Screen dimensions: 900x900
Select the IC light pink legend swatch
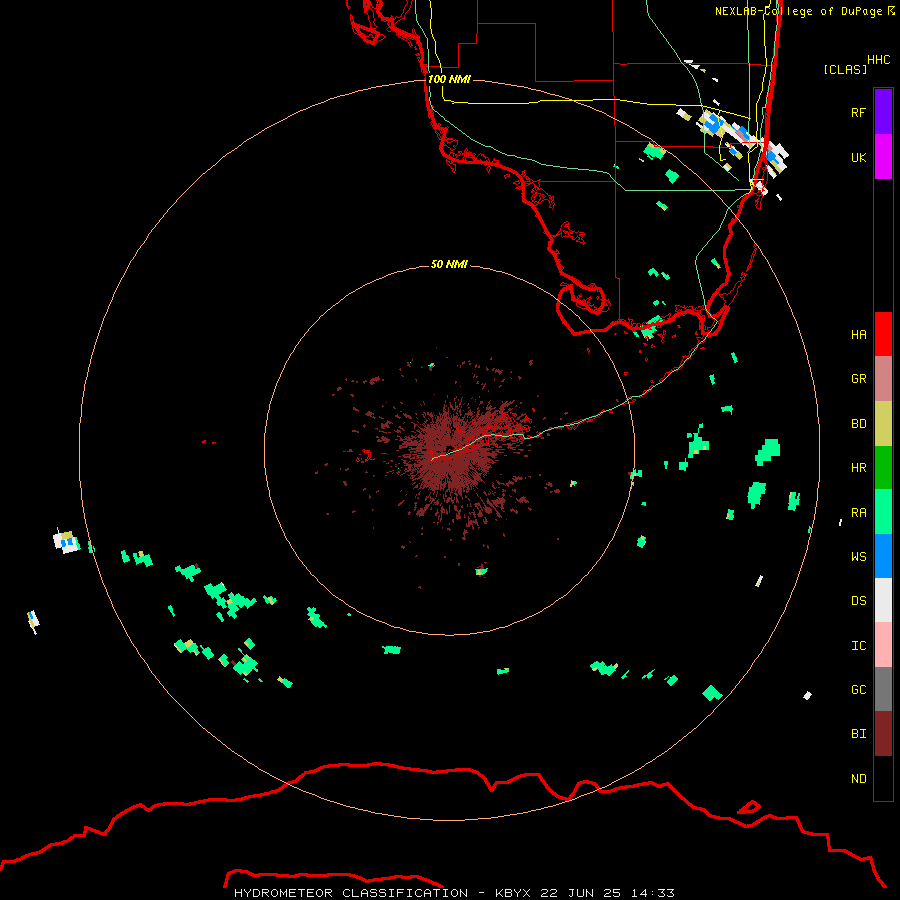pos(883,645)
